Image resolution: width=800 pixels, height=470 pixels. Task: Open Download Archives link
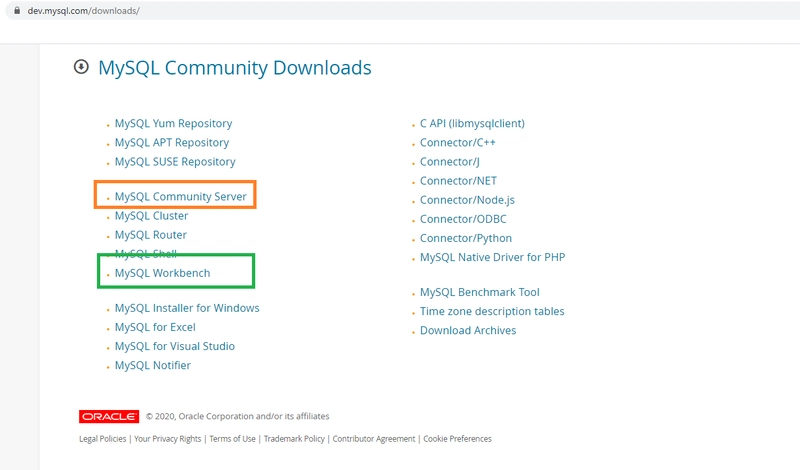click(x=468, y=331)
